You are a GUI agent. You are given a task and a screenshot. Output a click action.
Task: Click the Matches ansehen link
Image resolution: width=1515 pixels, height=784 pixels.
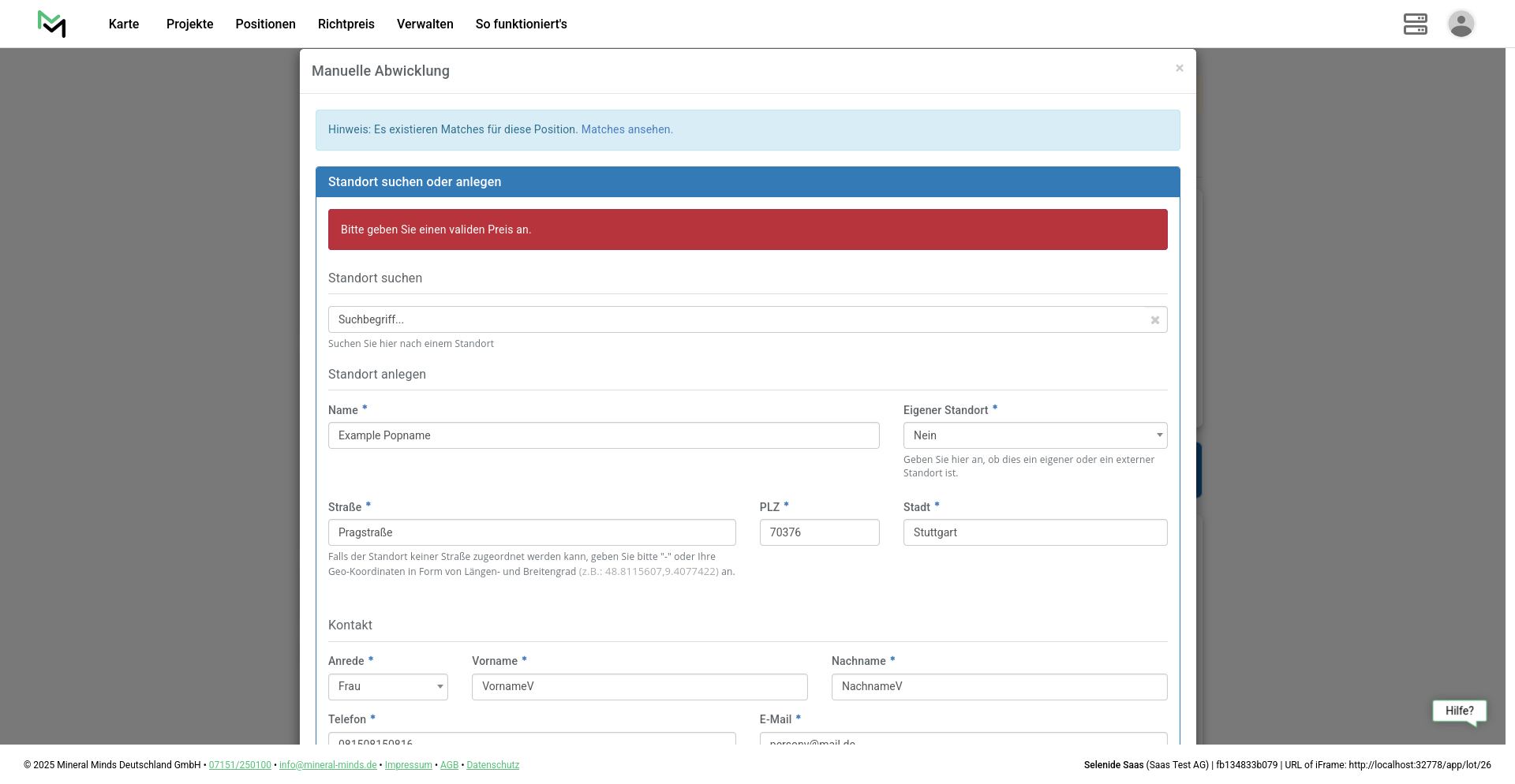pyautogui.click(x=627, y=129)
